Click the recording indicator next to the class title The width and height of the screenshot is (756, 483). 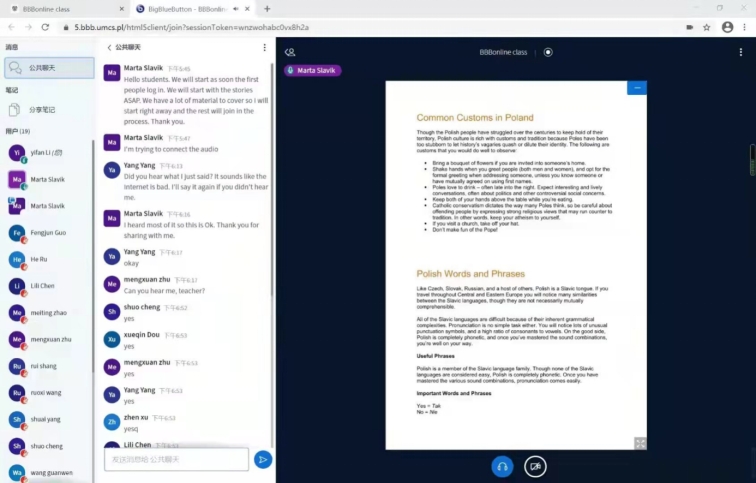click(547, 52)
